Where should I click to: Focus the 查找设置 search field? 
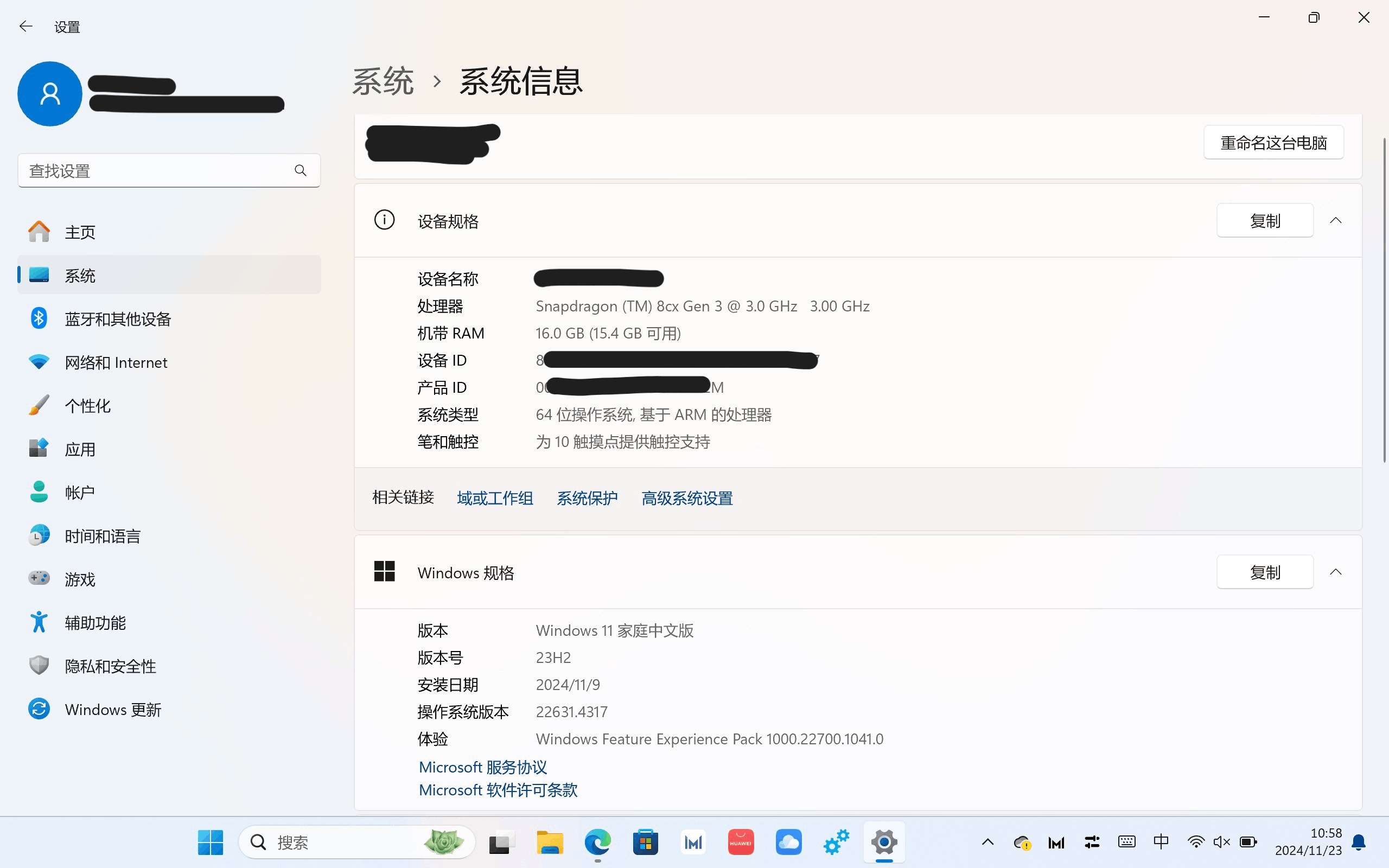[x=169, y=170]
